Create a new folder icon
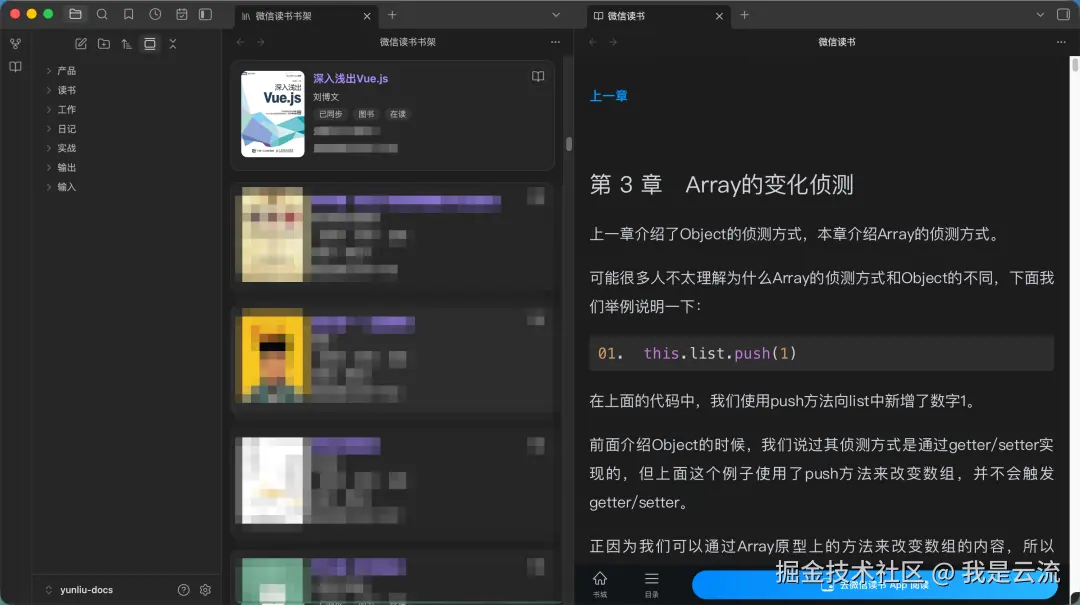This screenshot has height=605, width=1080. pos(104,44)
